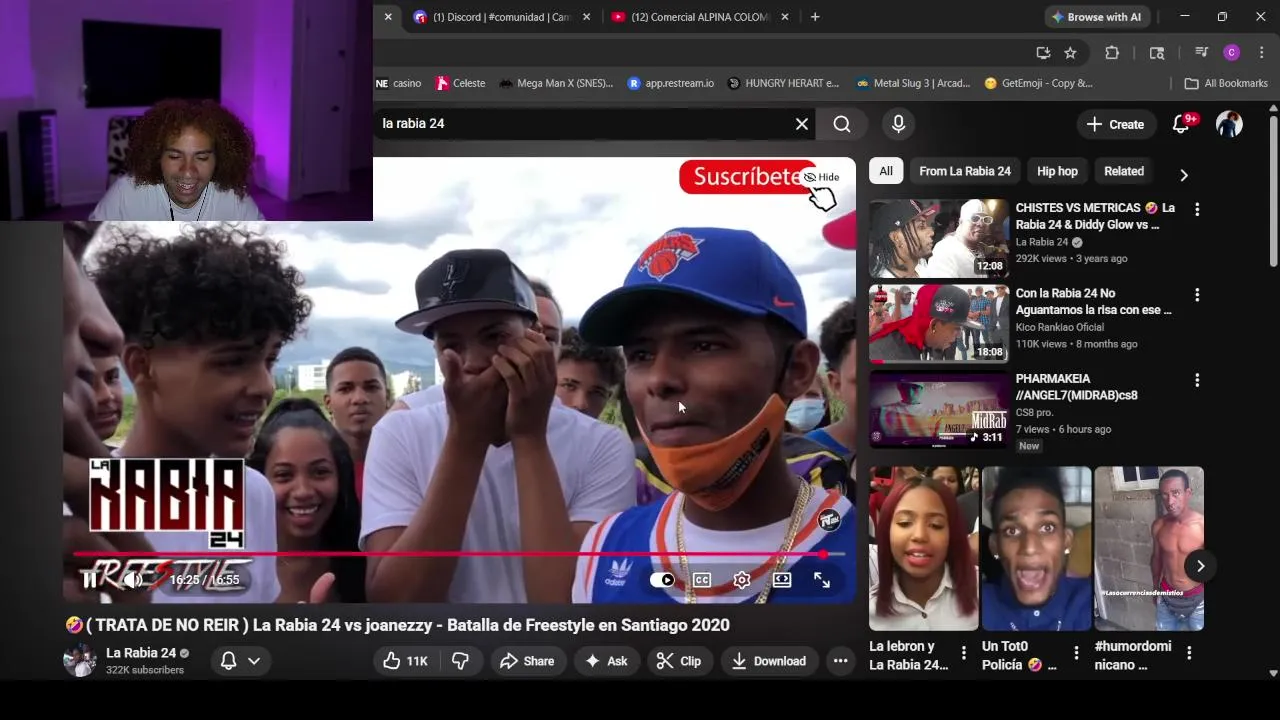Viewport: 1280px width, 720px height.
Task: Like the video showing 11K likes
Action: [x=405, y=661]
